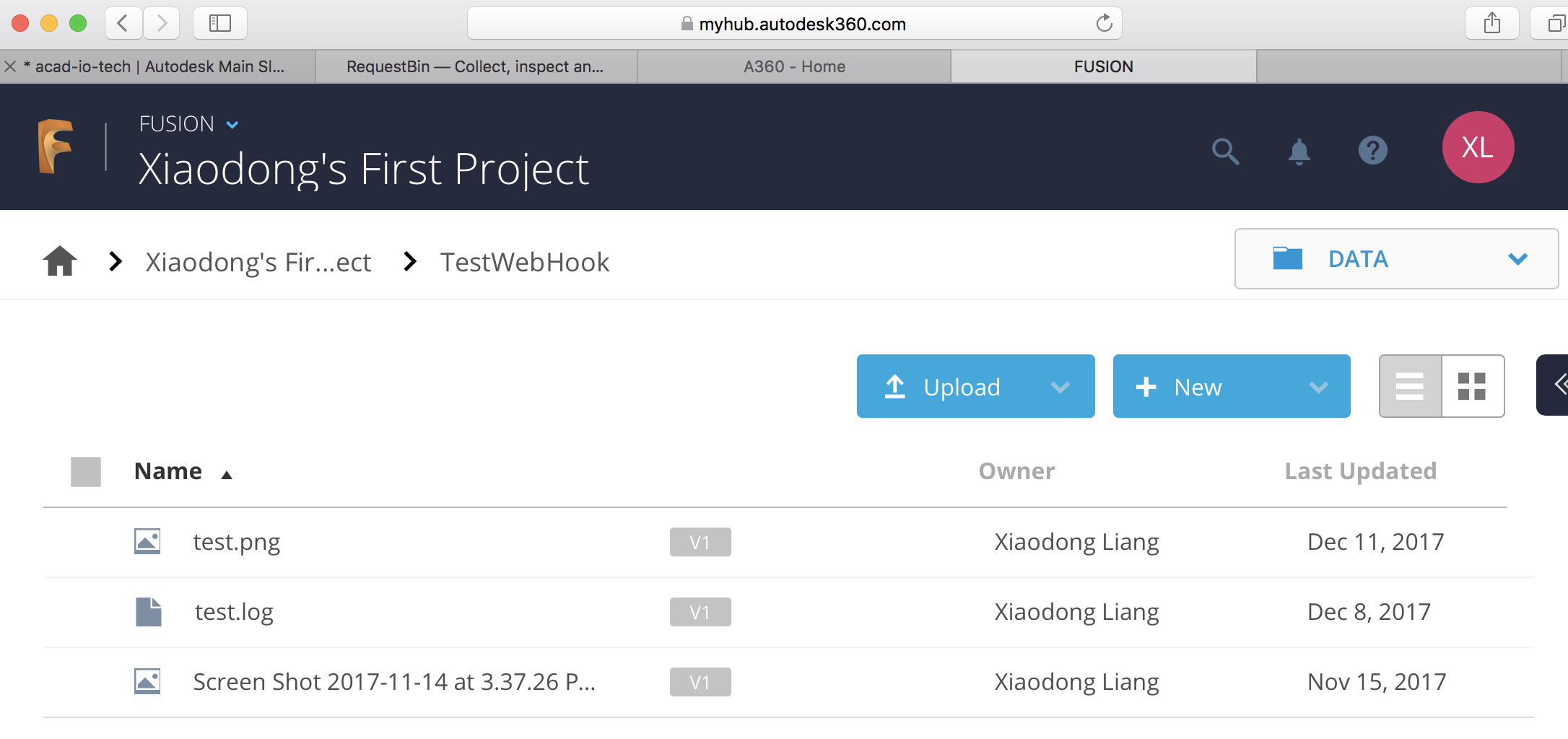Image resolution: width=1568 pixels, height=739 pixels.
Task: Switch to list view
Action: 1410,386
